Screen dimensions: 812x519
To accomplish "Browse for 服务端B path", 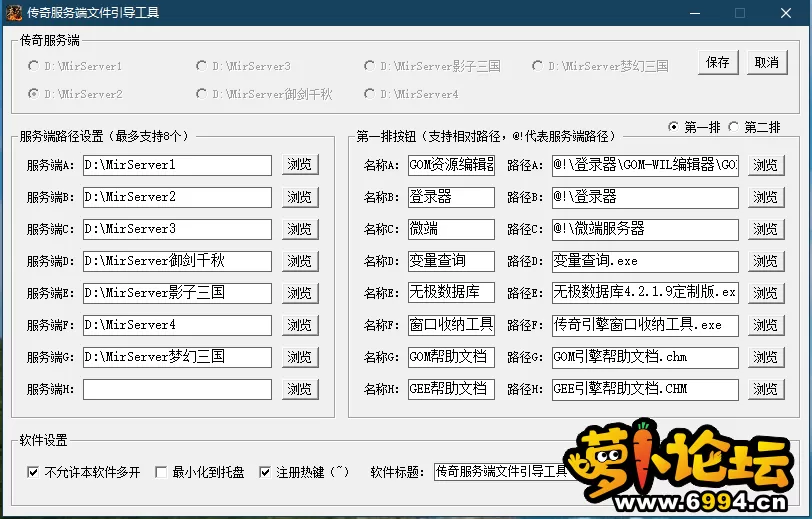I will [300, 197].
